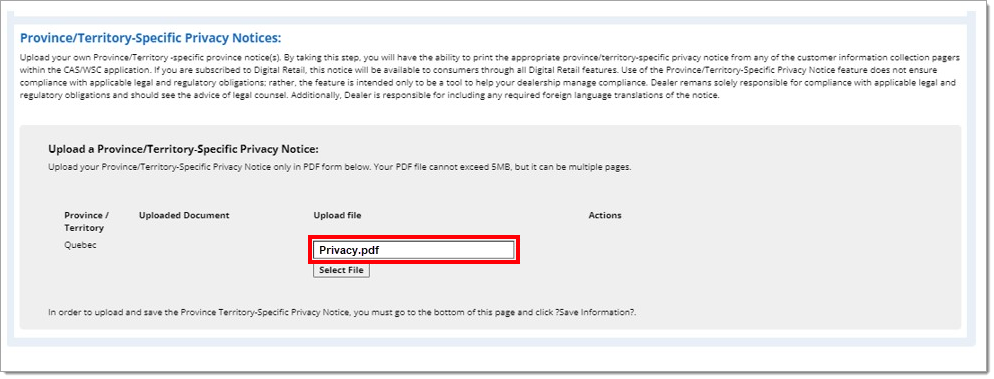Click the Save Information reminder note
This screenshot has width=994, height=379.
coord(342,312)
